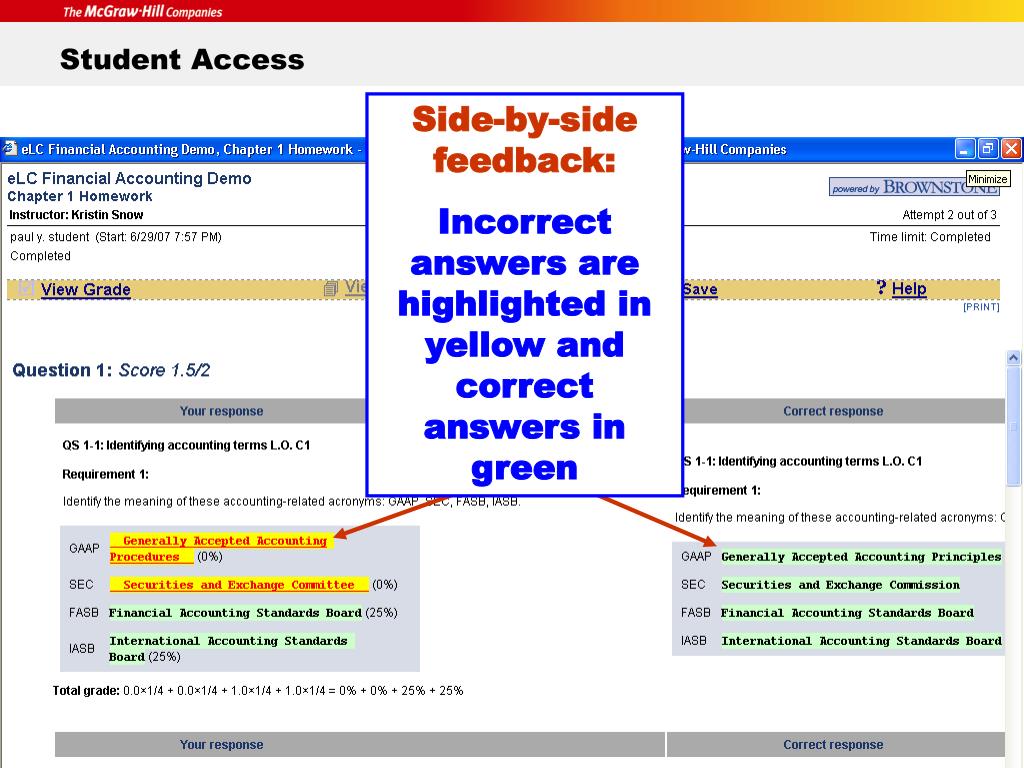Image resolution: width=1024 pixels, height=768 pixels.
Task: Click 'paul y. student' start time line
Action: 116,237
